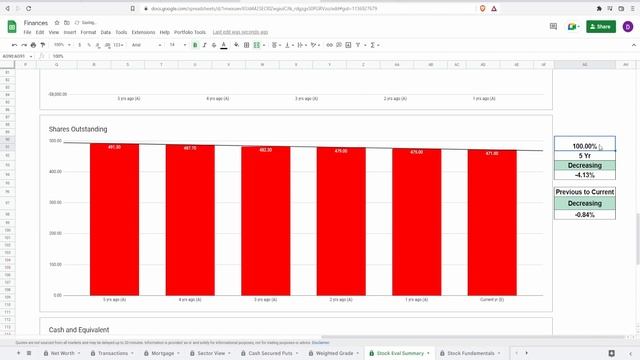
Task: Open the zoom level dropdown
Action: pyautogui.click(x=62, y=45)
